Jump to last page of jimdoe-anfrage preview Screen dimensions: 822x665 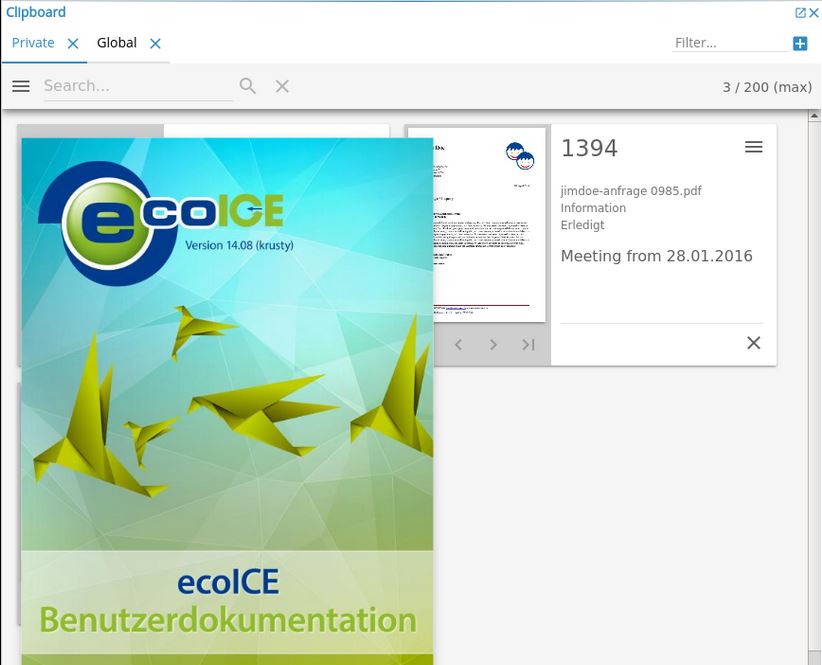coord(528,344)
